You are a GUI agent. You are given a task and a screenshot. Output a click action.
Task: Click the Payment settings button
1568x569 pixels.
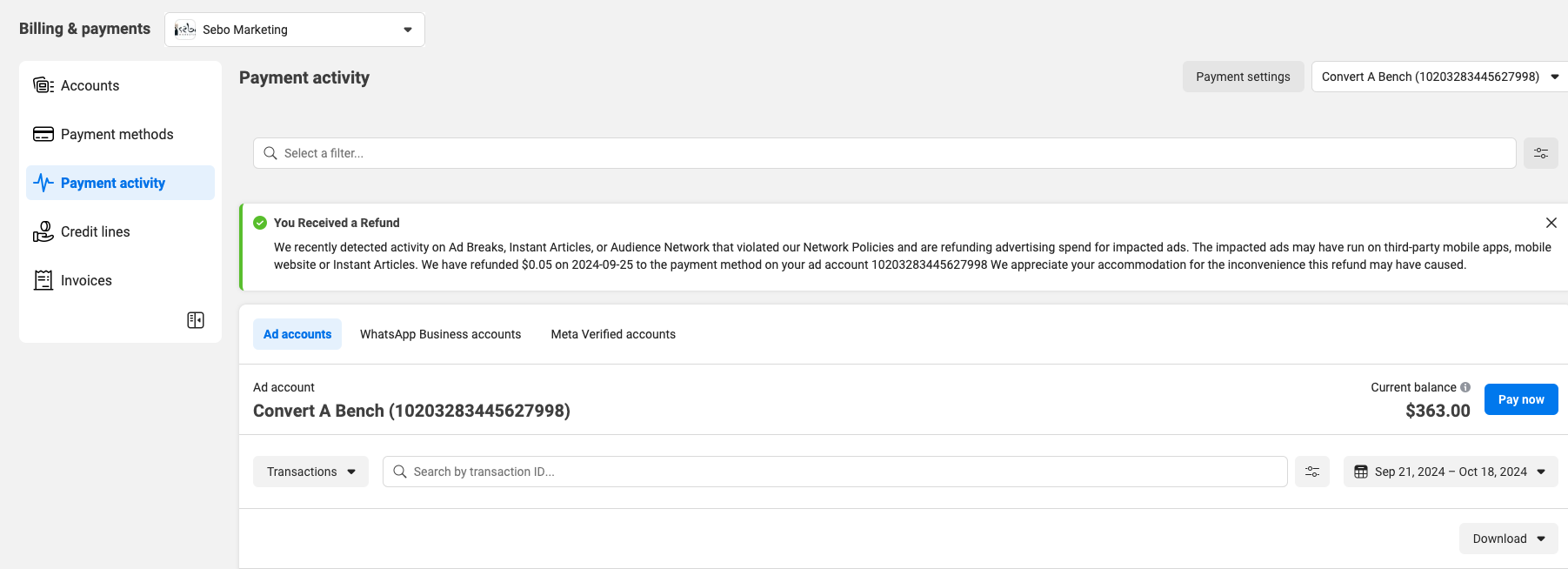pyautogui.click(x=1243, y=77)
